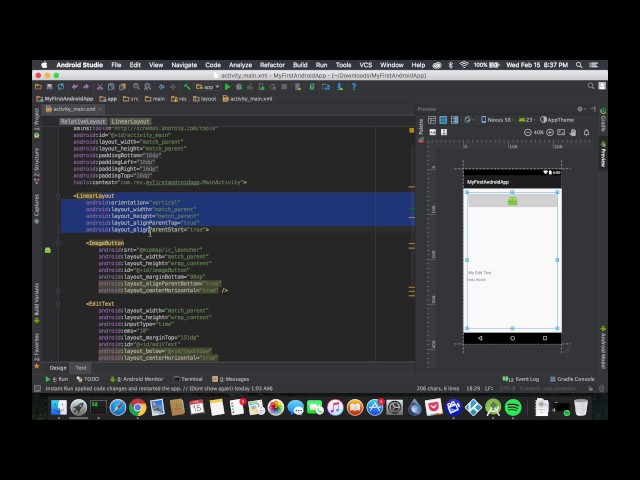Open the Nexus 5X device dropdown
This screenshot has height=480, width=640.
click(x=497, y=120)
